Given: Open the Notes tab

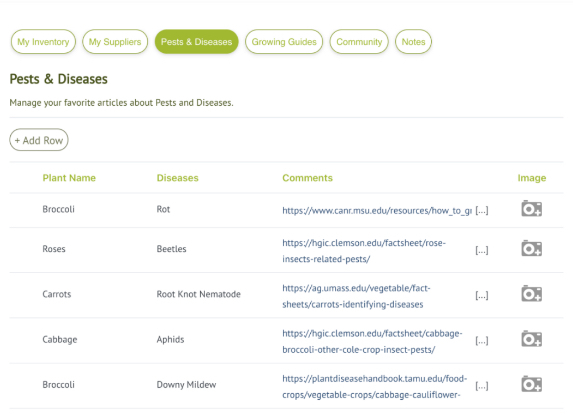Looking at the screenshot, I should pyautogui.click(x=413, y=42).
